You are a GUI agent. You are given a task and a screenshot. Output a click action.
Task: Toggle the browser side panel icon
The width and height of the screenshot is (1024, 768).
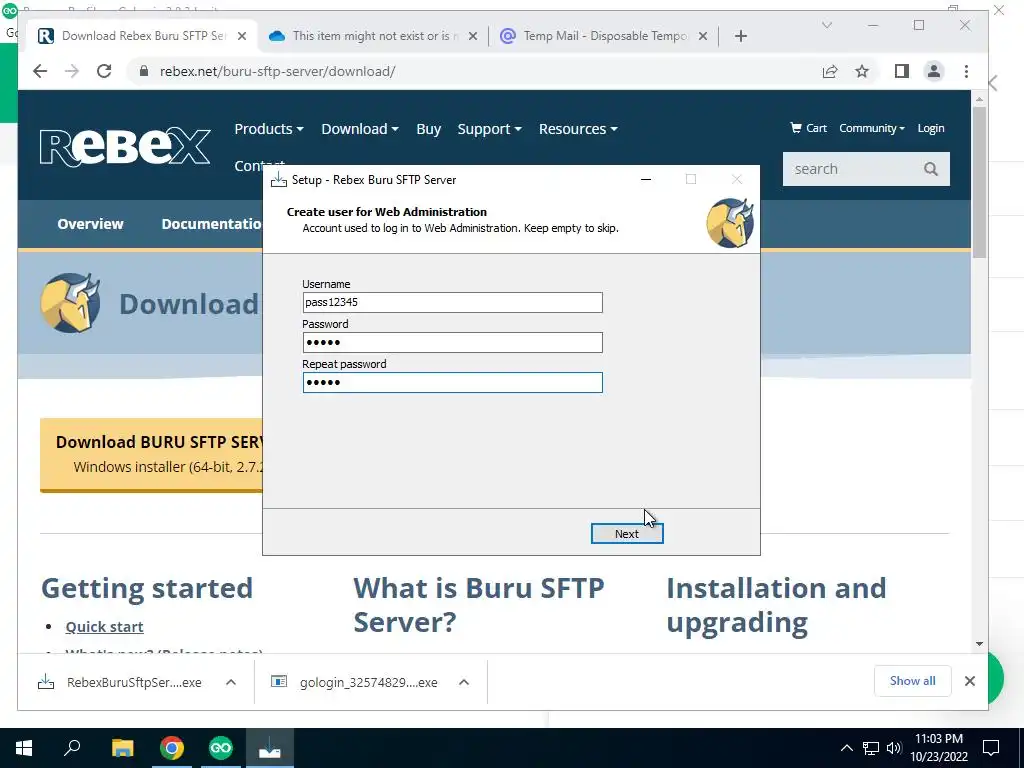point(902,71)
